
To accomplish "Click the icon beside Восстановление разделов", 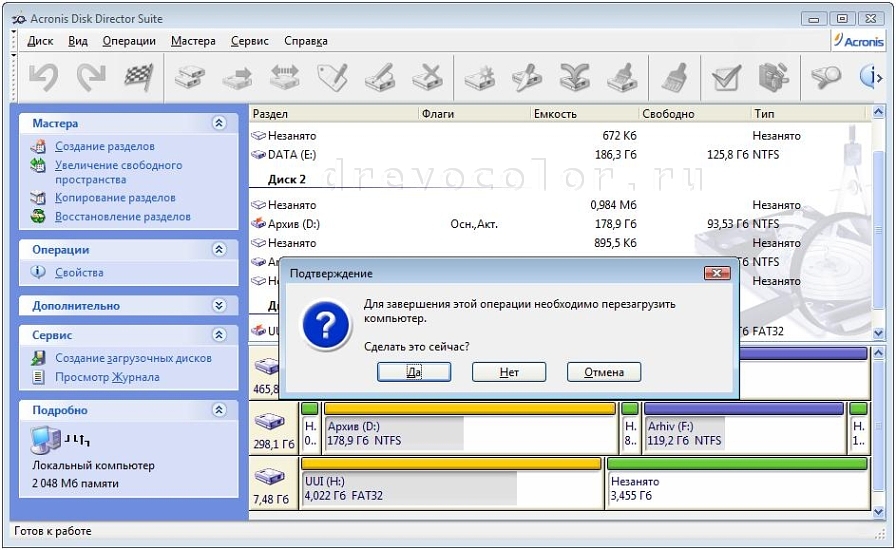I will pos(38,216).
